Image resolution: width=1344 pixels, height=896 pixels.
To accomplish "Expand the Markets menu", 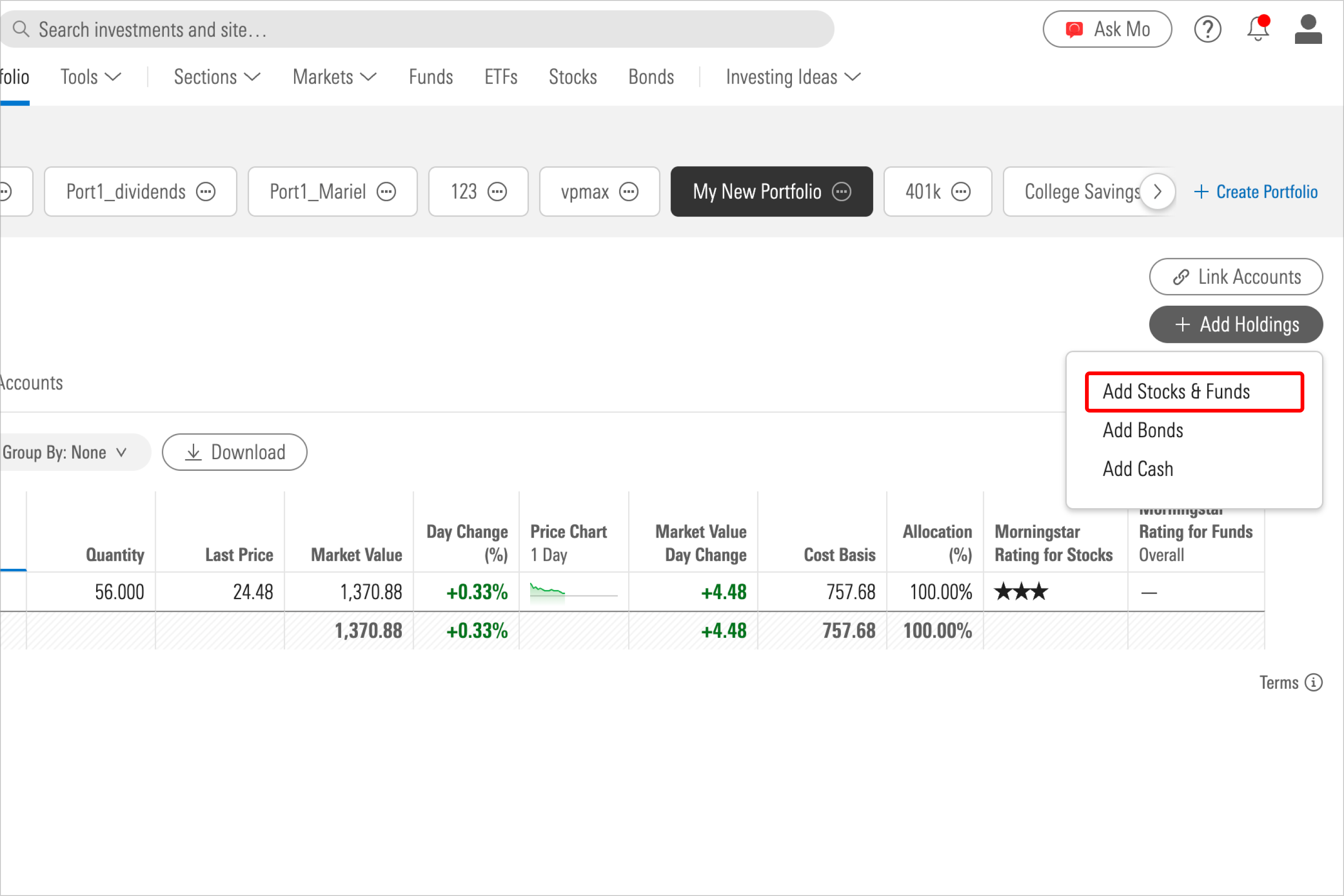I will point(334,77).
